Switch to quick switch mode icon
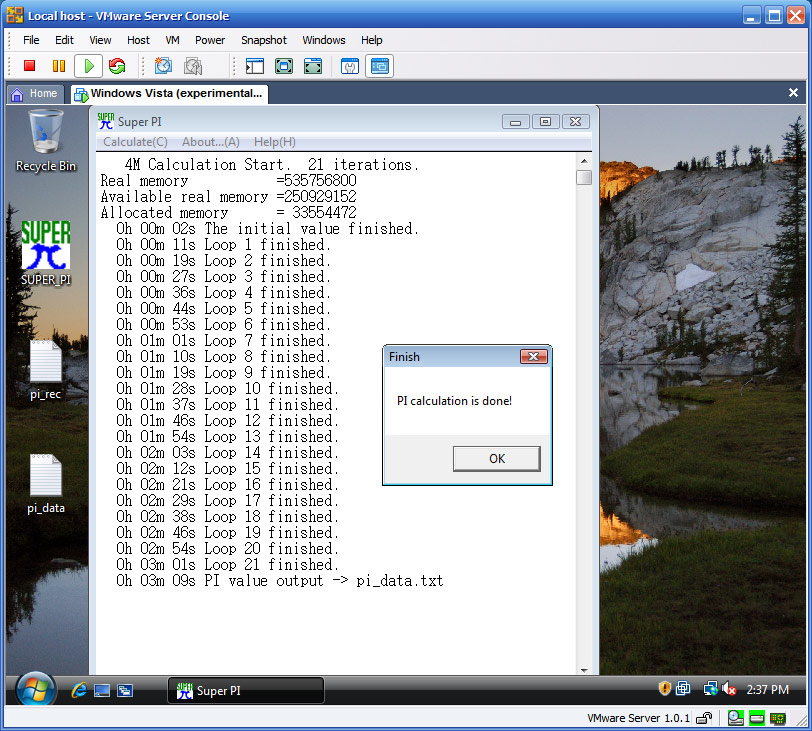 (284, 66)
